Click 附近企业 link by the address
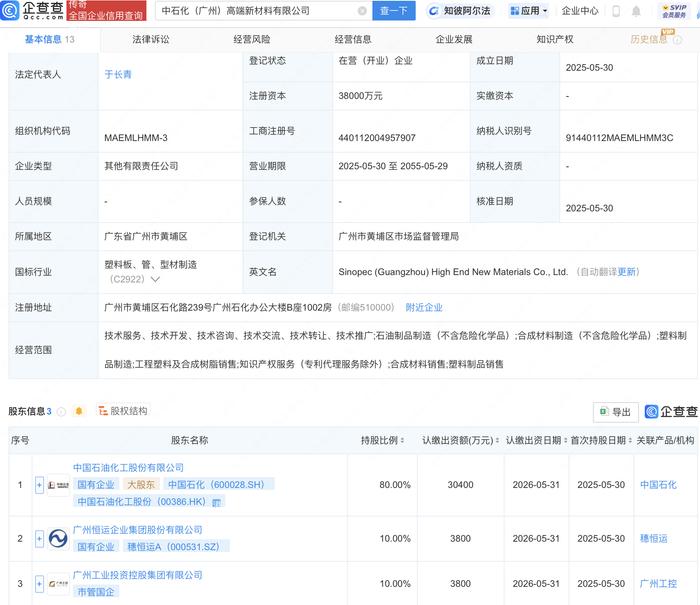Screen dimensions: 700x605 424,308
